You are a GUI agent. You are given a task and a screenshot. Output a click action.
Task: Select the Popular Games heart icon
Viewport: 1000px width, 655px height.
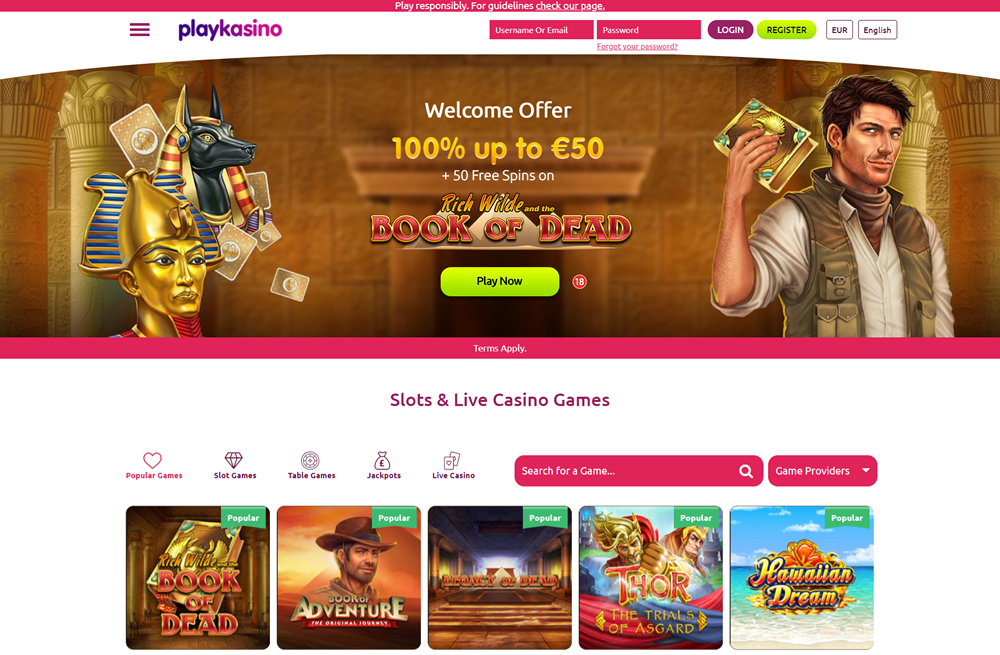pos(152,460)
